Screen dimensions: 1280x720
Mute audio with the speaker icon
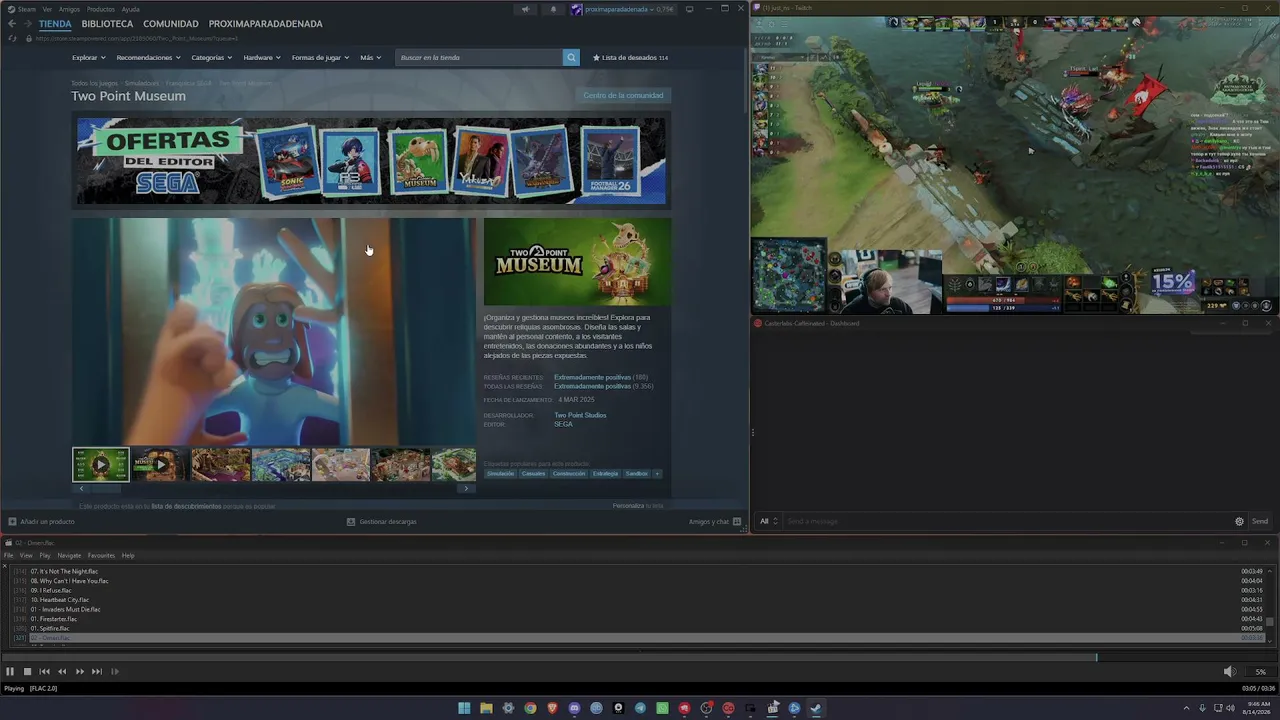click(1230, 672)
